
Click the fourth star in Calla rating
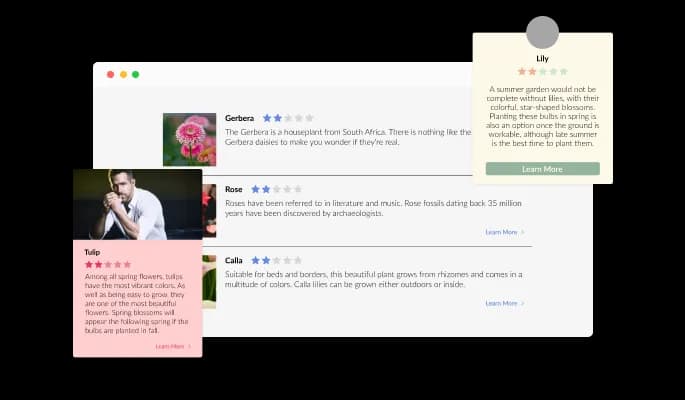tap(287, 260)
